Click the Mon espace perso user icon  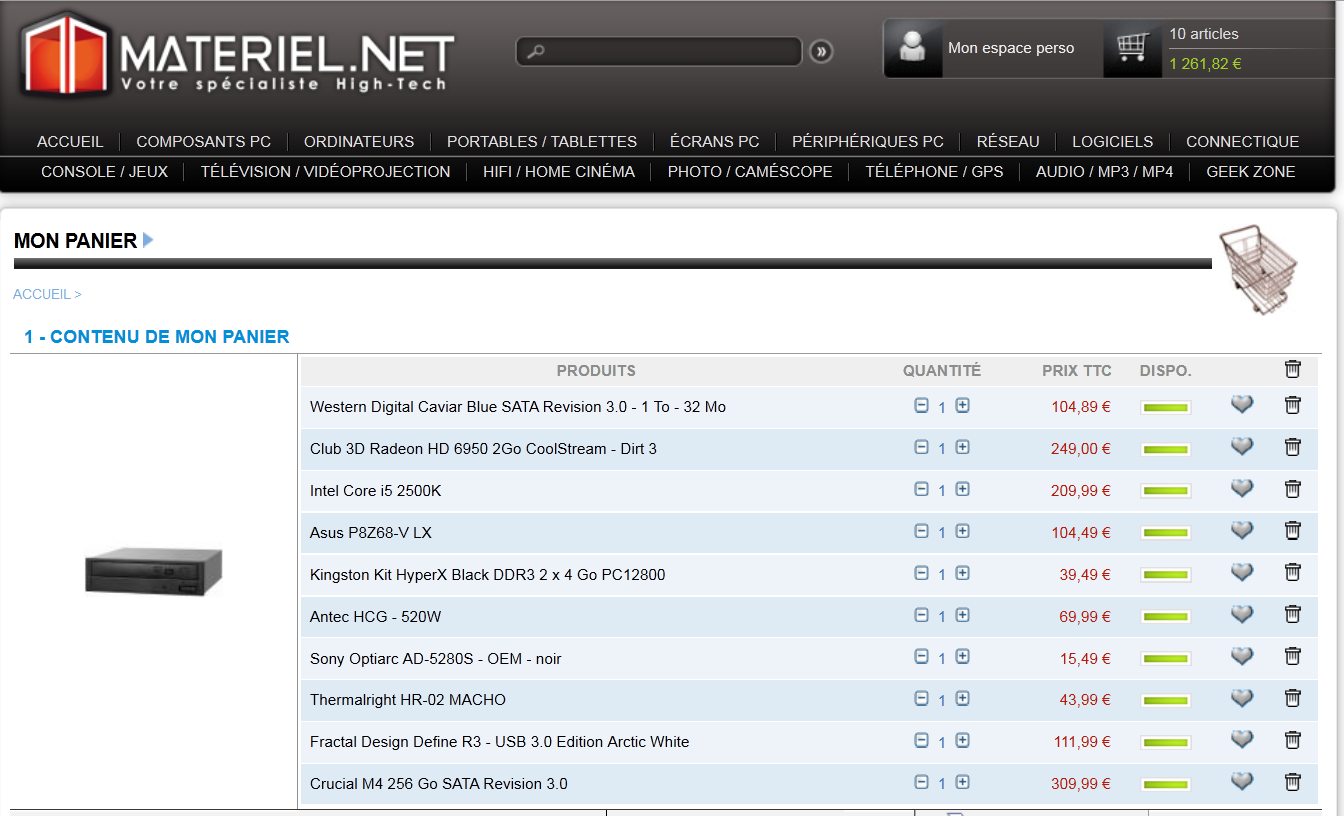[x=912, y=48]
